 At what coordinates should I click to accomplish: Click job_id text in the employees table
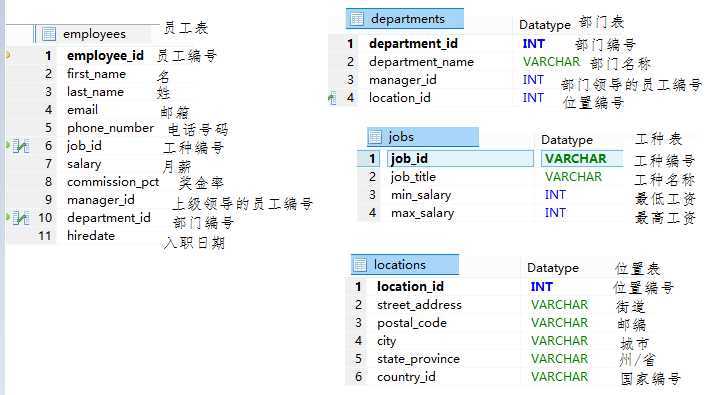[x=84, y=146]
